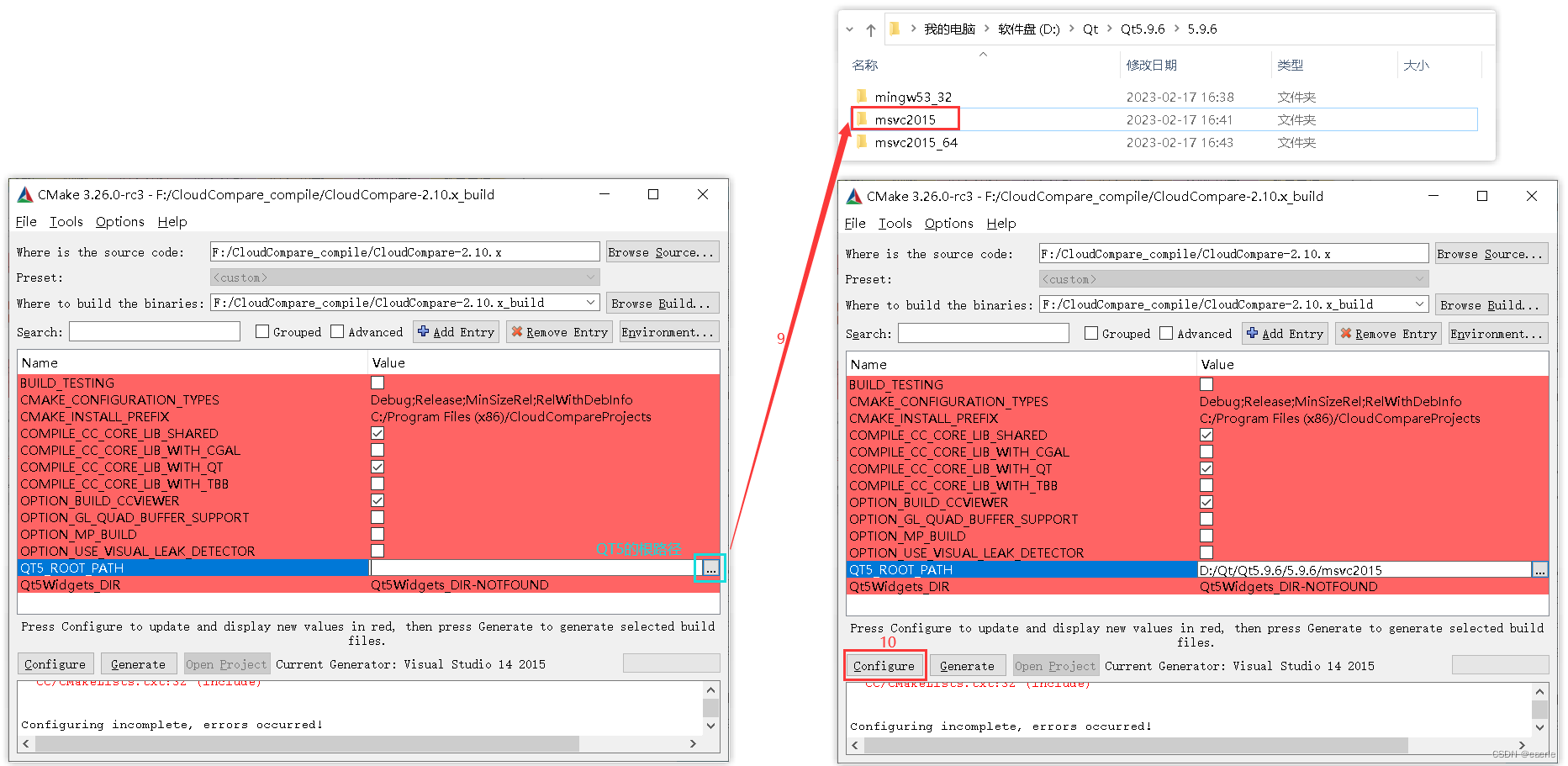Screen dimensions: 1568x766
Task: Enable Grouped checkbox in right window
Action: pyautogui.click(x=1091, y=334)
